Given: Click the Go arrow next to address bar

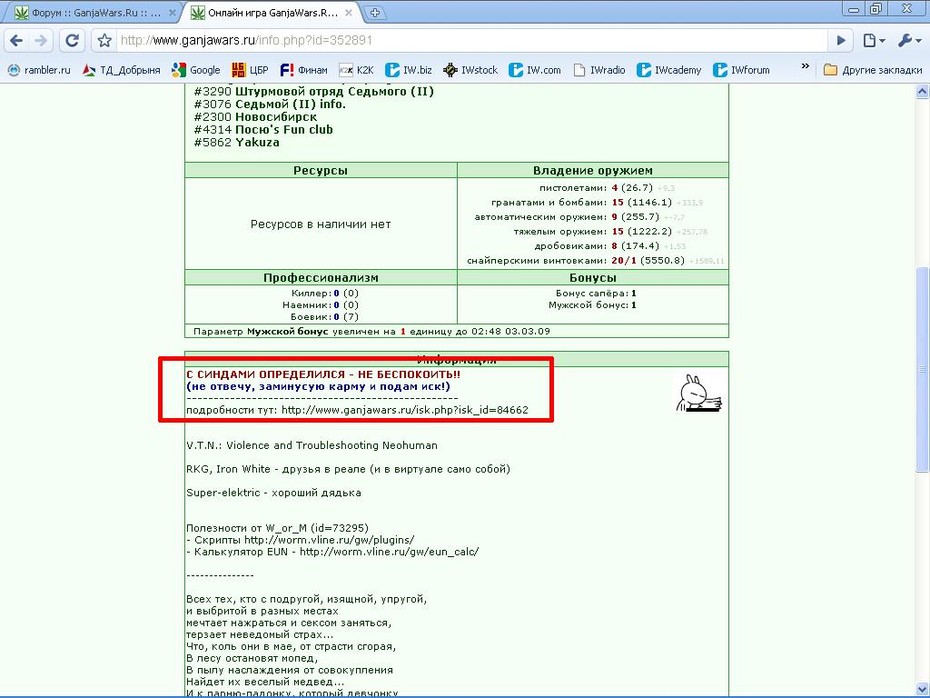Looking at the screenshot, I should pyautogui.click(x=841, y=40).
